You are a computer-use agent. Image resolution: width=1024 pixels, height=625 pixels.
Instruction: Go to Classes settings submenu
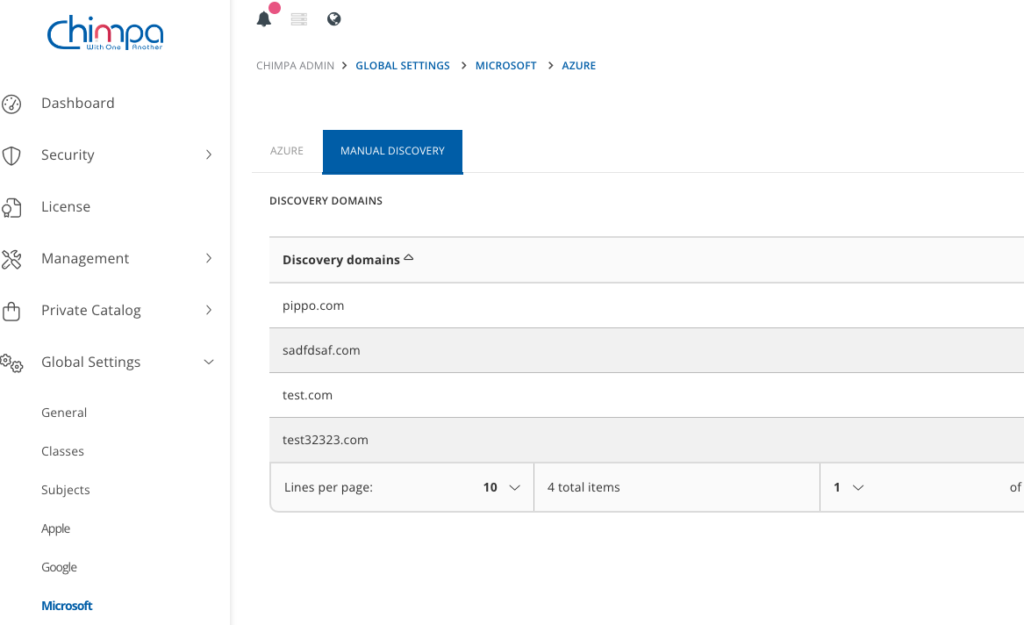tap(63, 451)
